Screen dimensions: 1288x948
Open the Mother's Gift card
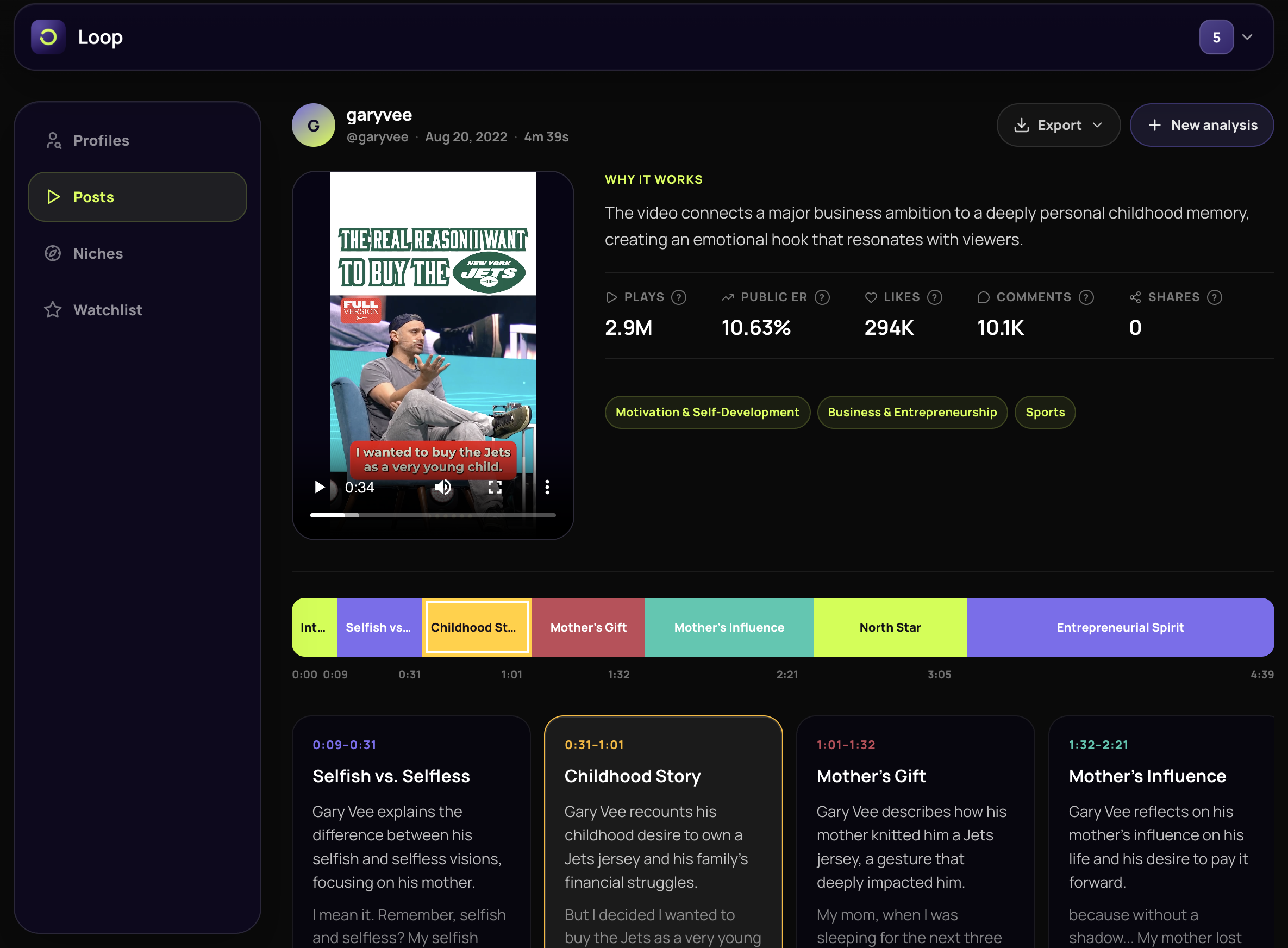click(x=915, y=832)
